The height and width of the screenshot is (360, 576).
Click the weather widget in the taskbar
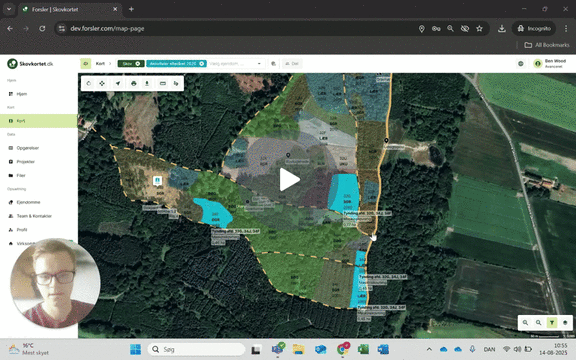[x=29, y=349]
